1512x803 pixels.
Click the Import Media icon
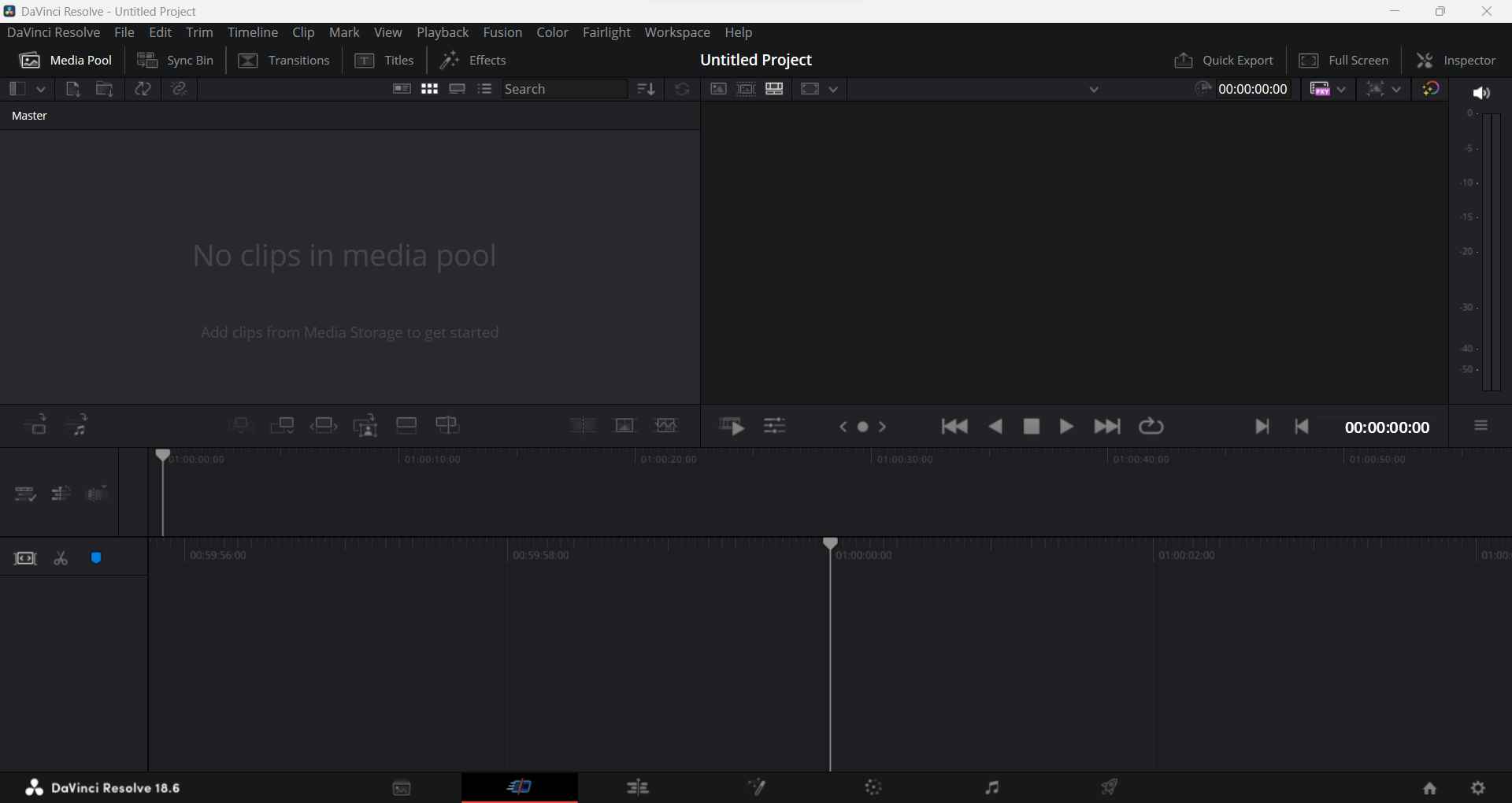73,89
